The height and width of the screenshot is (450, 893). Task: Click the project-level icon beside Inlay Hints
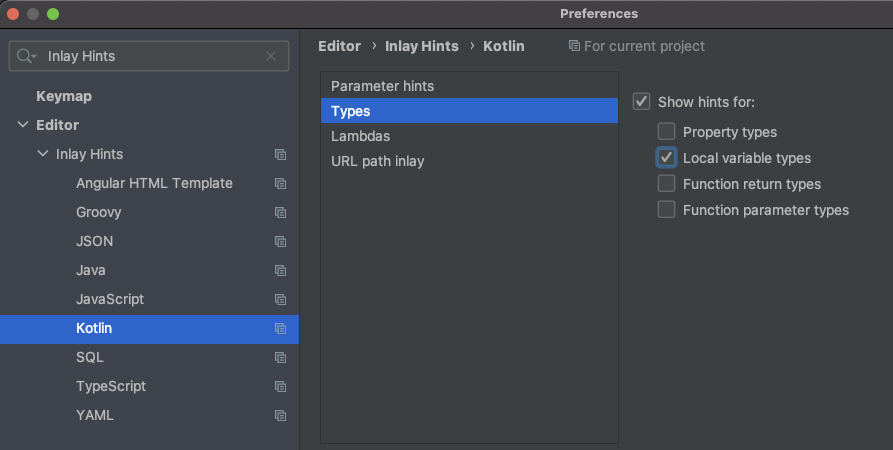pos(280,155)
